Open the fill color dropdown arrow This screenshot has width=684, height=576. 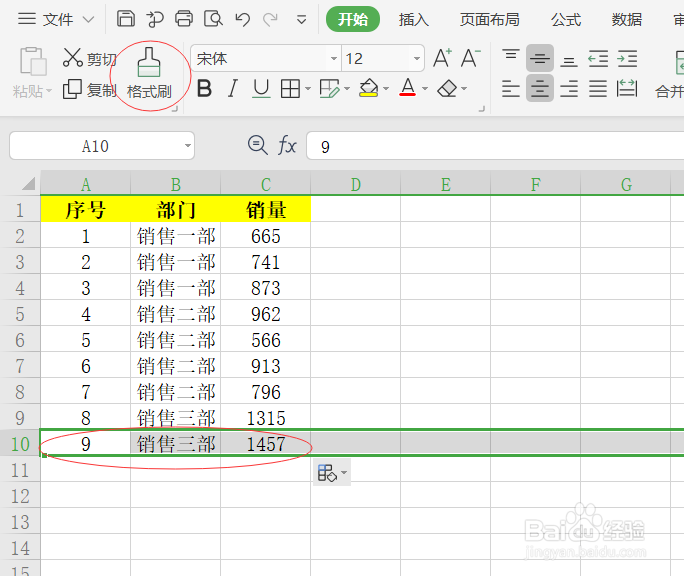[386, 89]
